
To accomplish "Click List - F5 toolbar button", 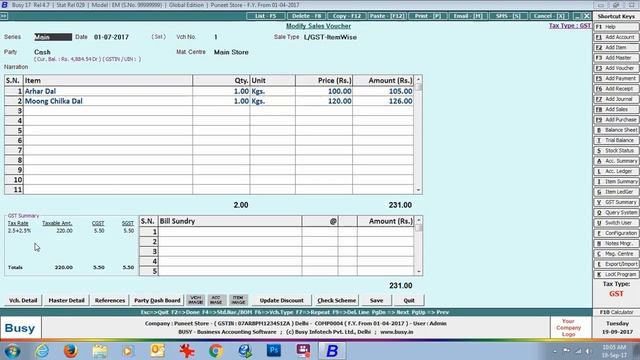I will [x=265, y=16].
